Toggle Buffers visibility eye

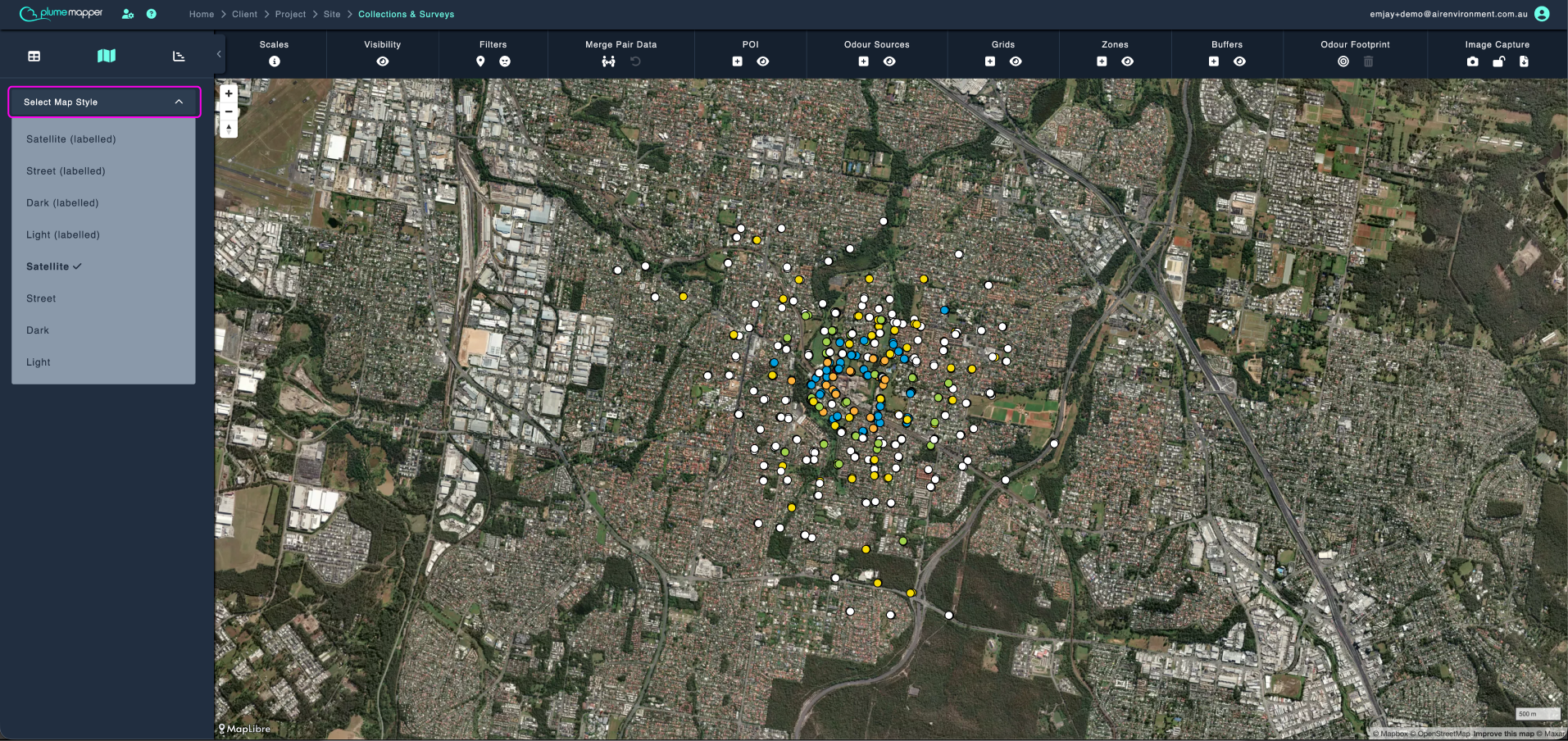(x=1239, y=61)
